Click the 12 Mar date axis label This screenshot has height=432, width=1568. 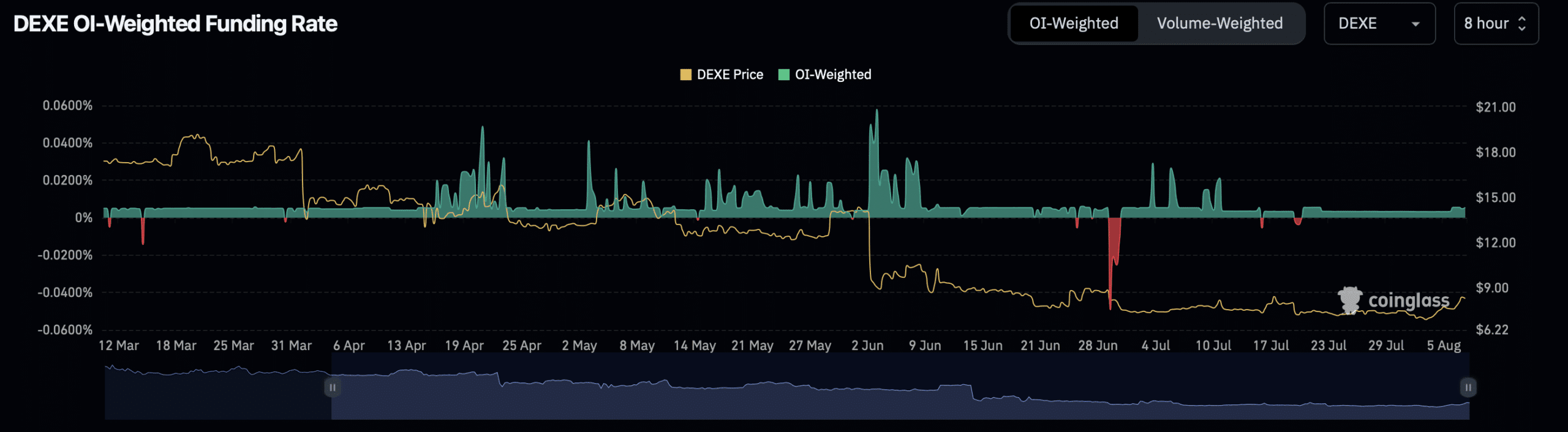119,346
